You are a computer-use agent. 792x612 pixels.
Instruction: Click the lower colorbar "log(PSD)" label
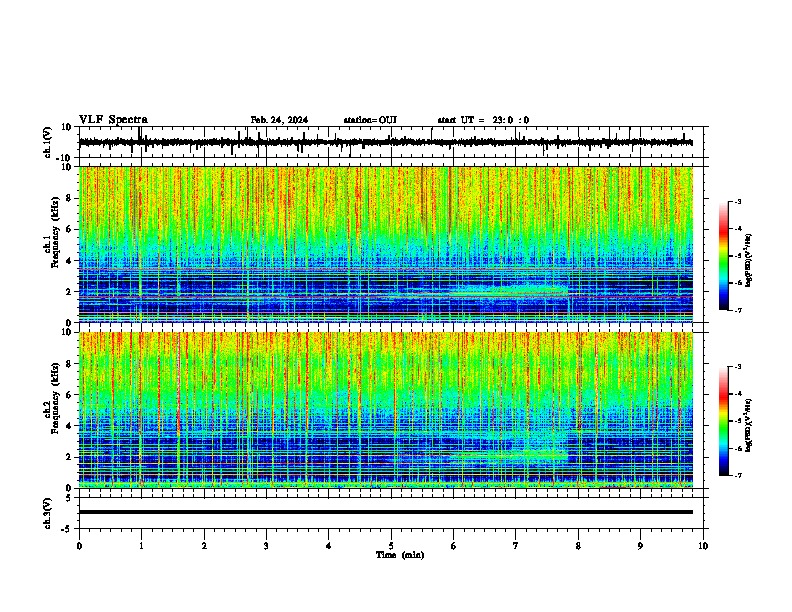pos(749,425)
